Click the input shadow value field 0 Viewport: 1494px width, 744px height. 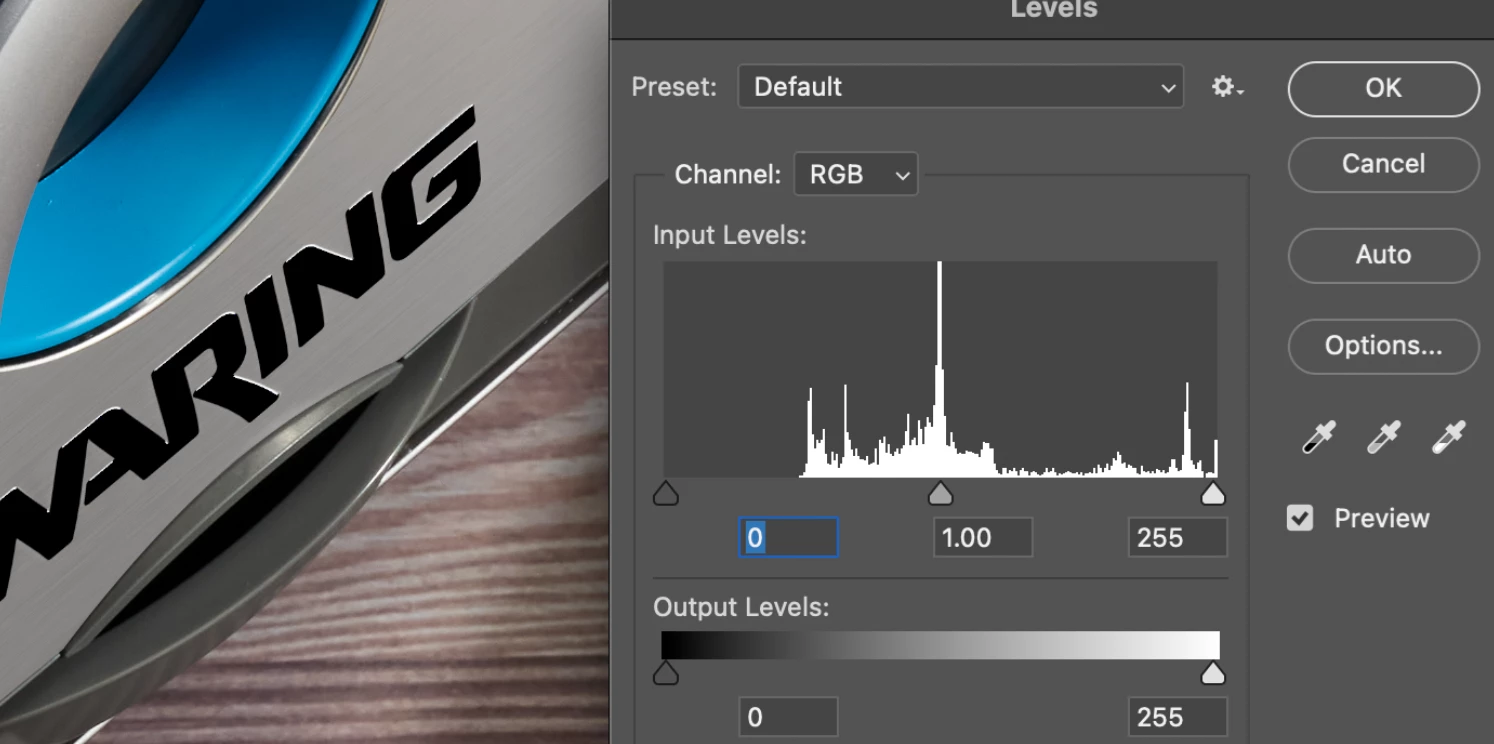(788, 537)
